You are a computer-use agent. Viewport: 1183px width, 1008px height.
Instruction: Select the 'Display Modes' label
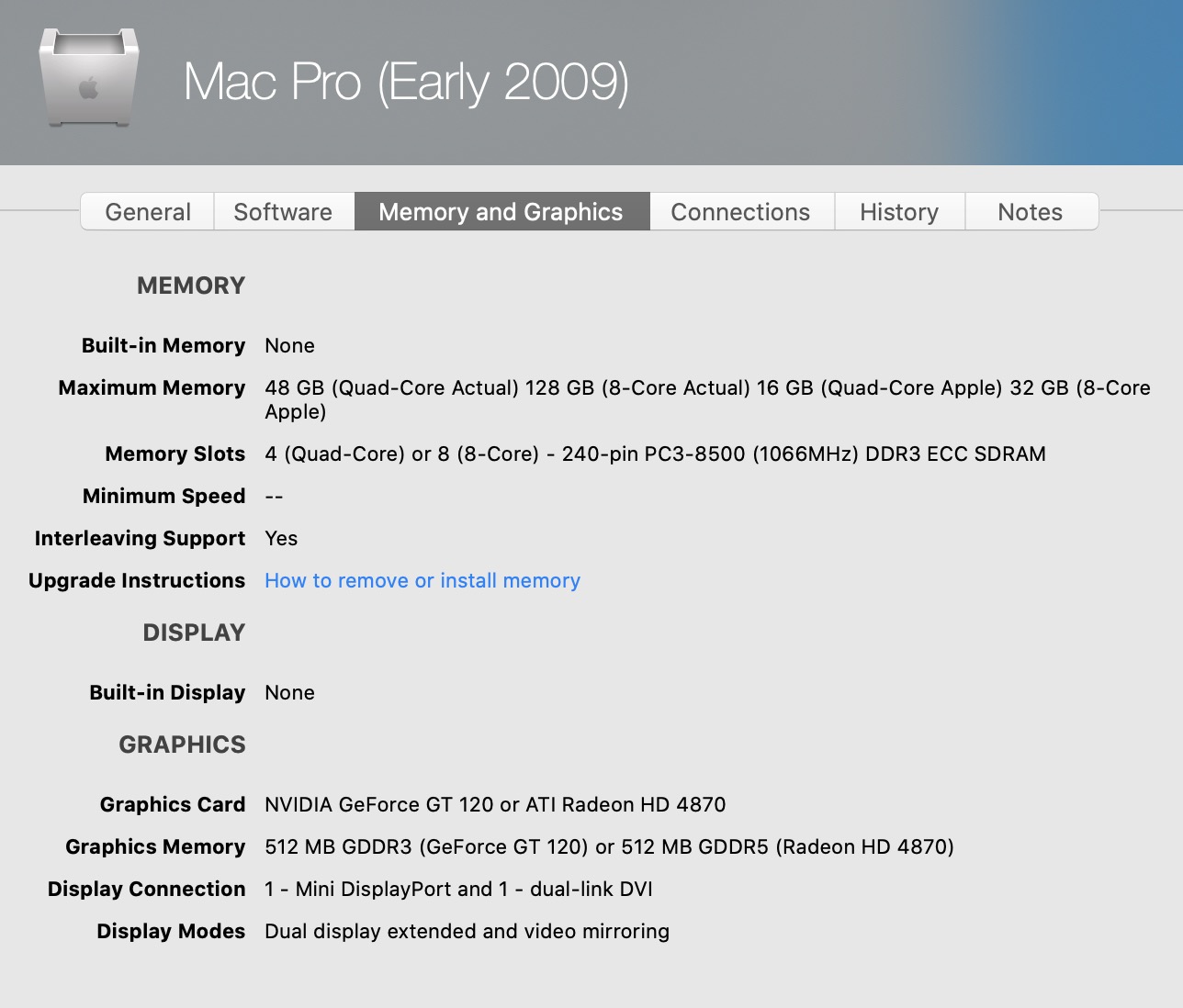pos(171,931)
